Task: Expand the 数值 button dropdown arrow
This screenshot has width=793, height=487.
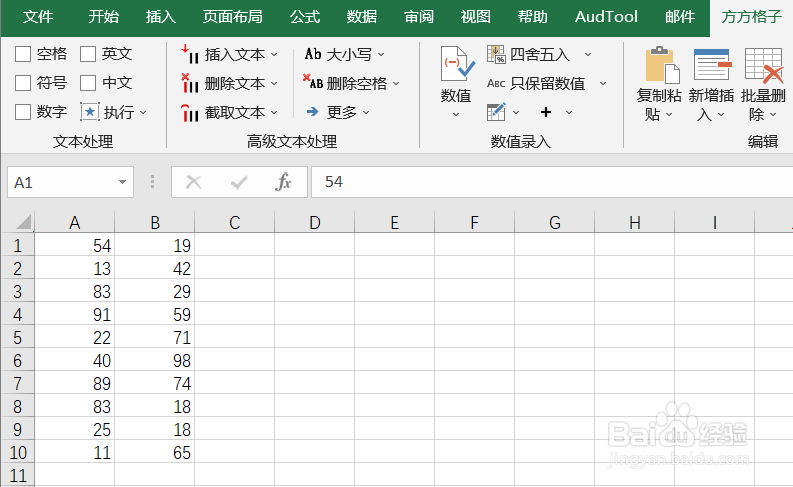Action: click(456, 114)
